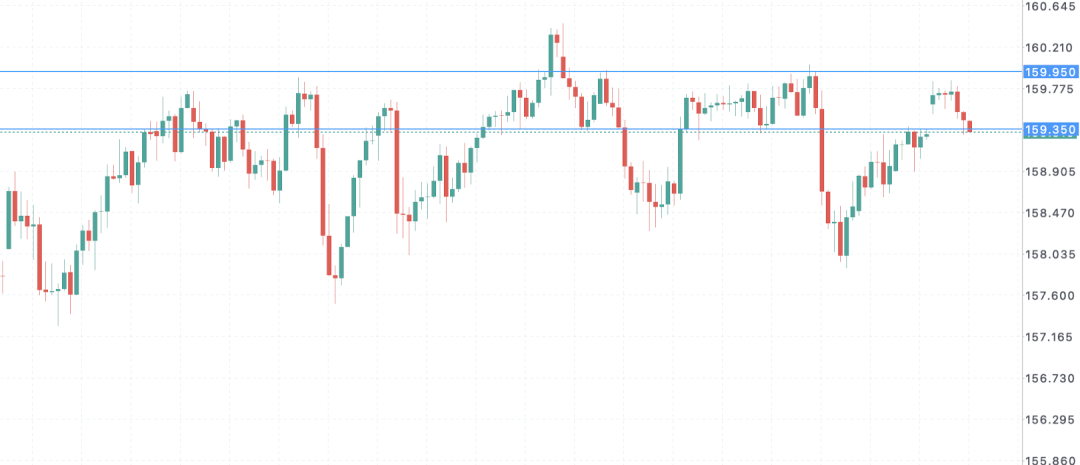This screenshot has width=1080, height=465.
Task: Click the blue 159.950 price label
Action: point(1050,72)
